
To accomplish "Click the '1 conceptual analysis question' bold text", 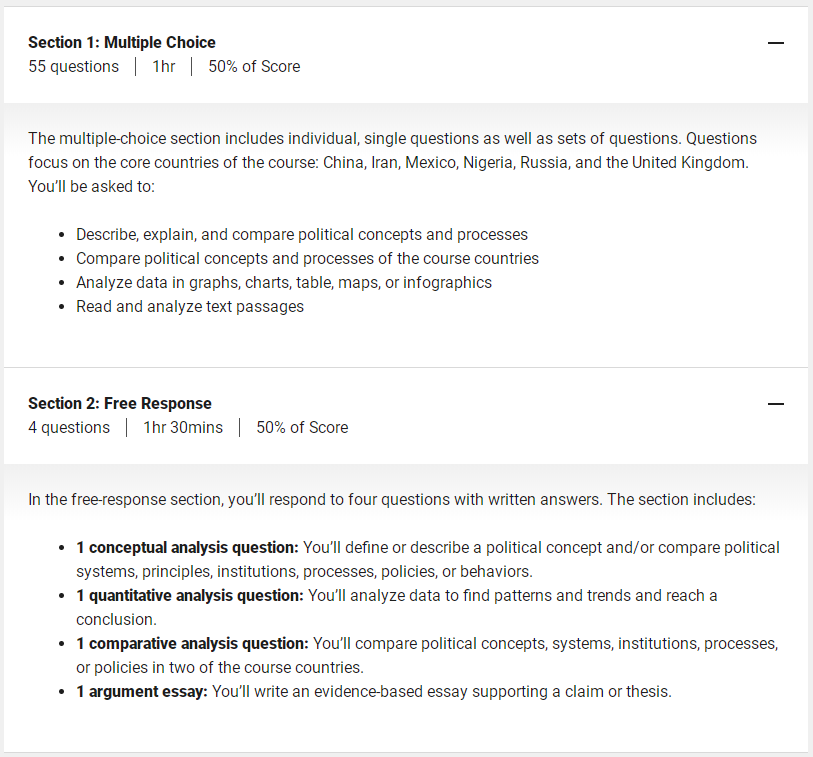I will tap(187, 548).
